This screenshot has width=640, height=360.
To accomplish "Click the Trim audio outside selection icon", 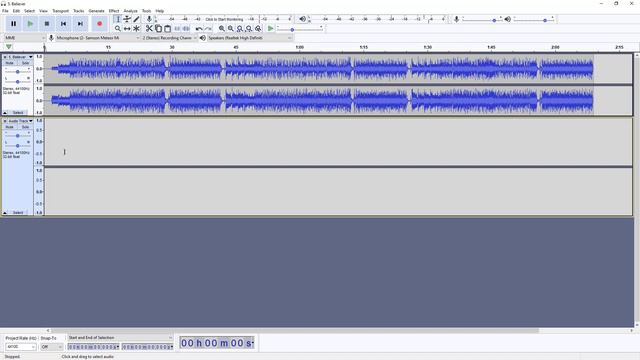I will pos(177,29).
